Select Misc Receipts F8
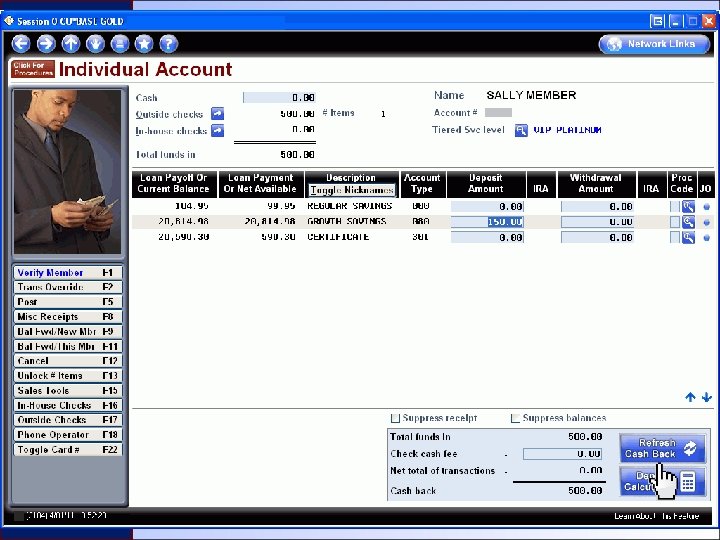This screenshot has width=720, height=540. coord(68,317)
